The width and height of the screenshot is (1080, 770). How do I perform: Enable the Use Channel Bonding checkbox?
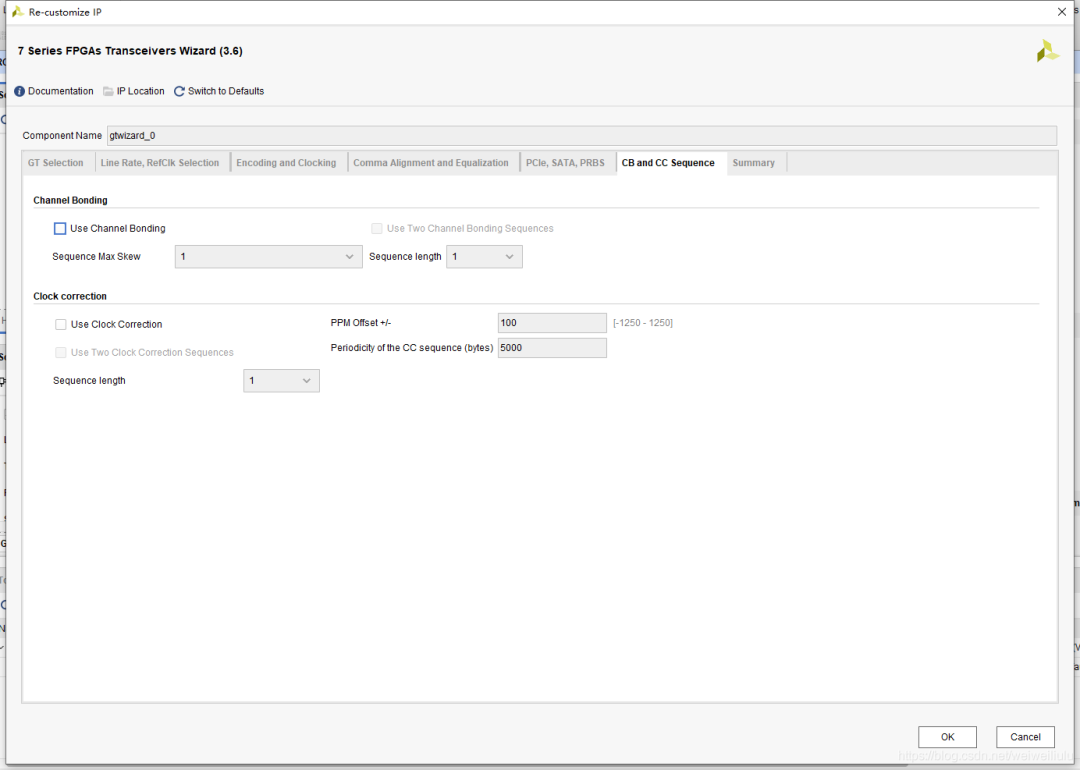tap(60, 229)
